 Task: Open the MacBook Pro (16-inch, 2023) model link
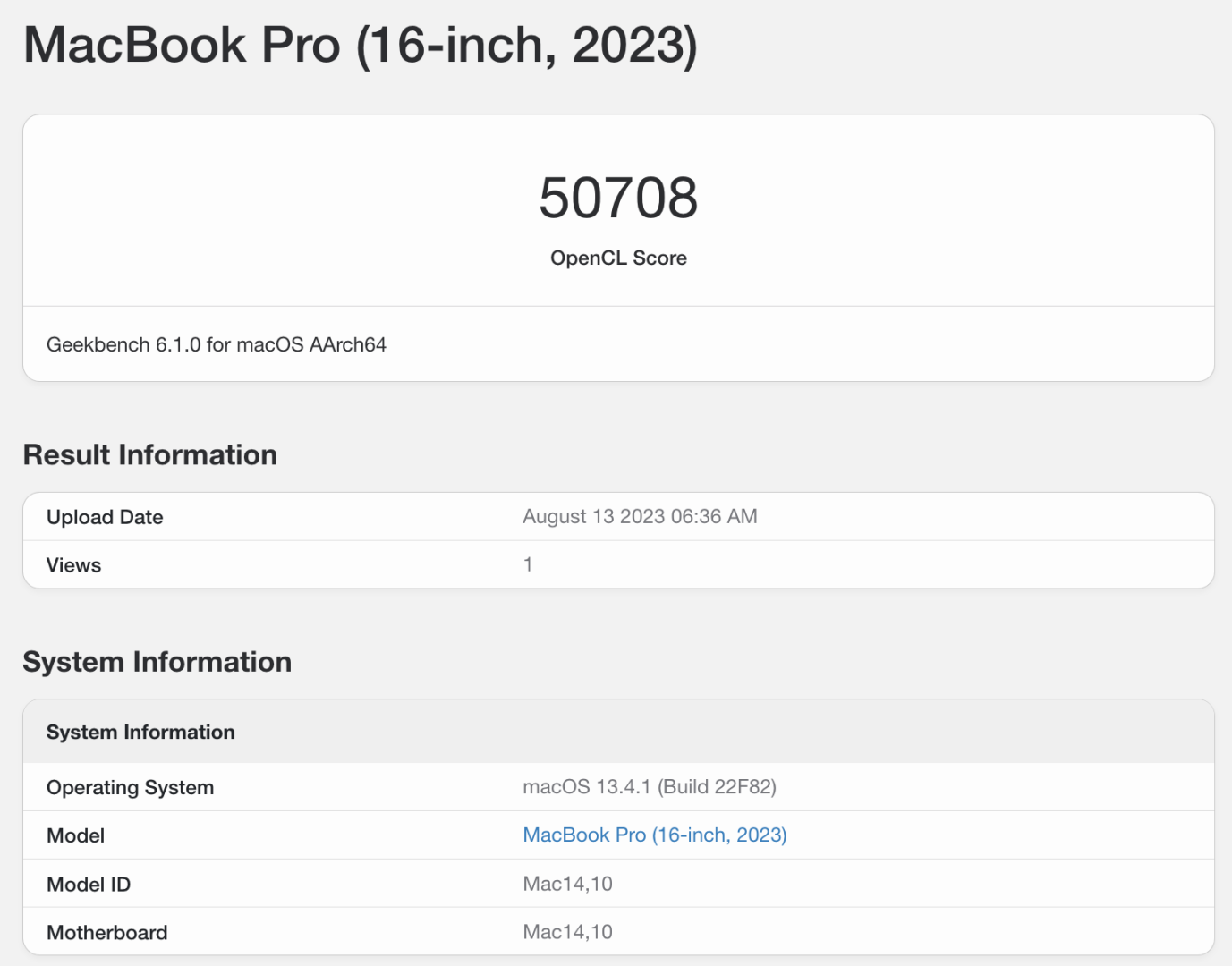pos(654,835)
